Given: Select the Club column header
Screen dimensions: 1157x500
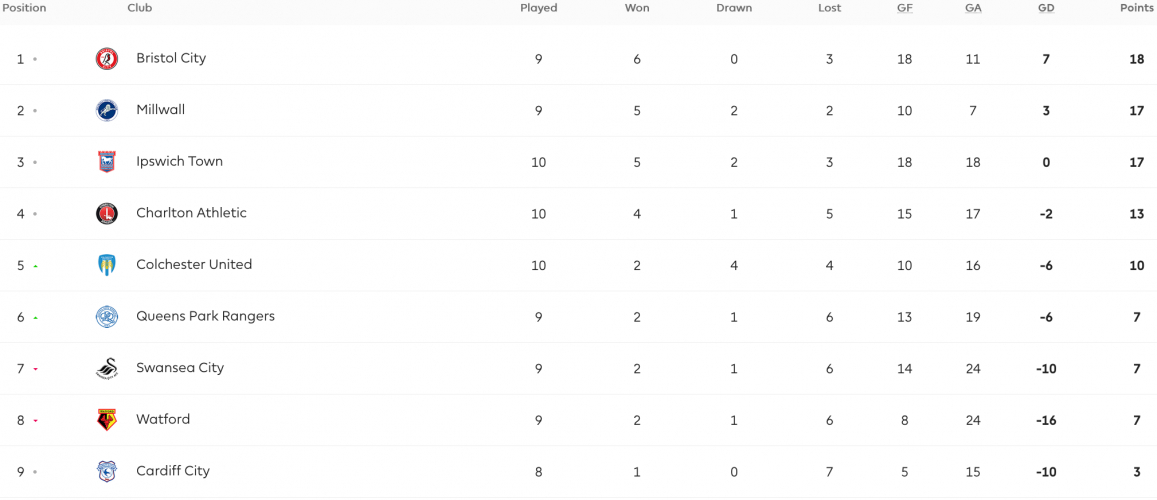Looking at the screenshot, I should click(x=140, y=8).
